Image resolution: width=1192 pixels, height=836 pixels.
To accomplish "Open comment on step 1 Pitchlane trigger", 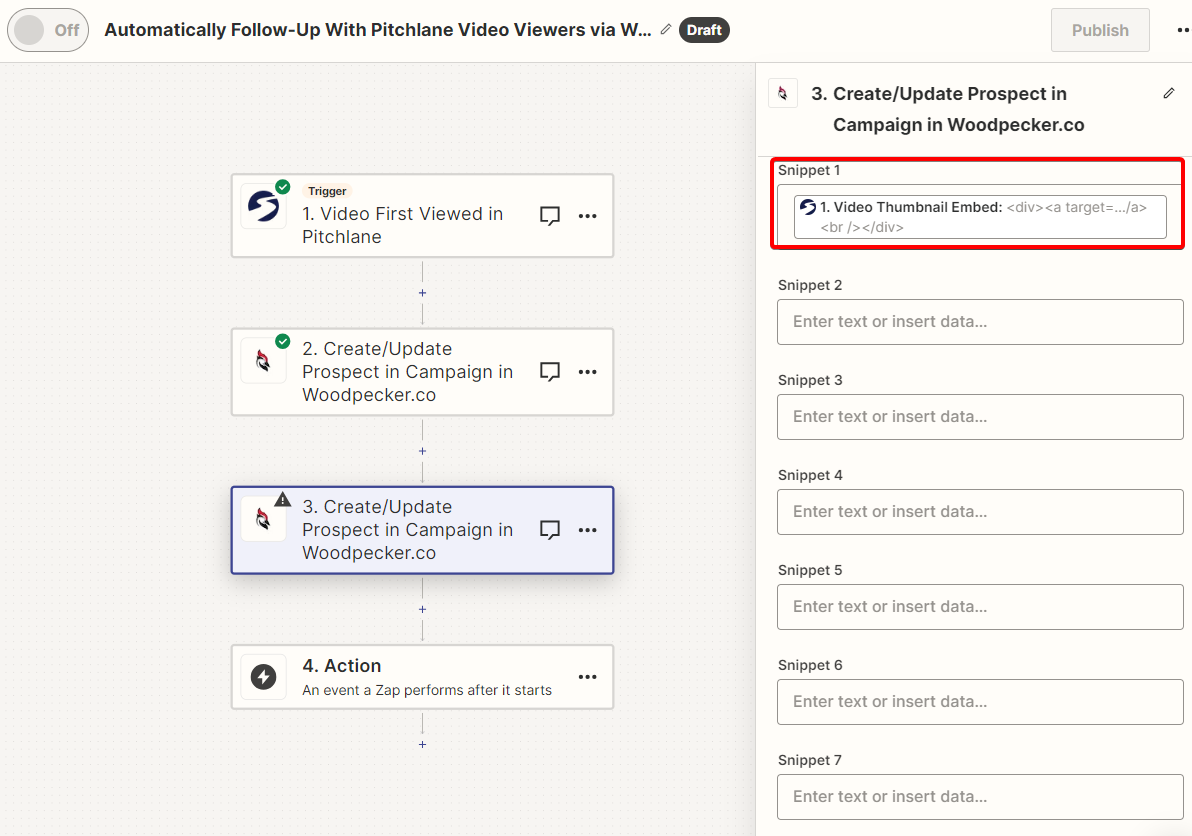I will [x=550, y=216].
